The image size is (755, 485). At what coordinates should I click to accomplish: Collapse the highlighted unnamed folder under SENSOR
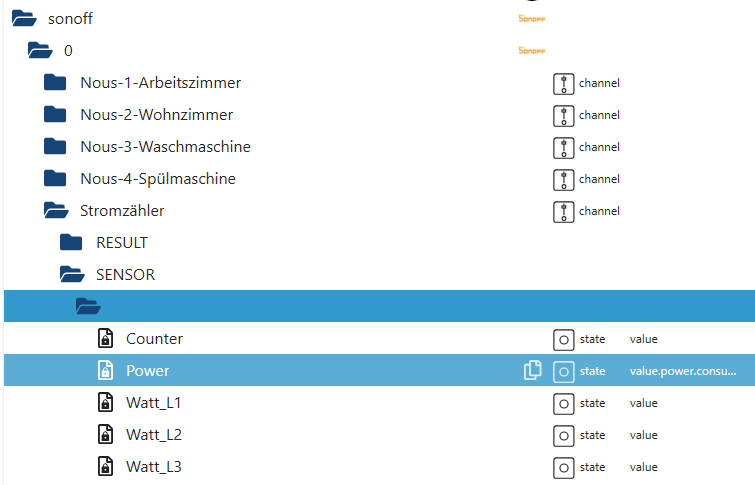[x=87, y=307]
